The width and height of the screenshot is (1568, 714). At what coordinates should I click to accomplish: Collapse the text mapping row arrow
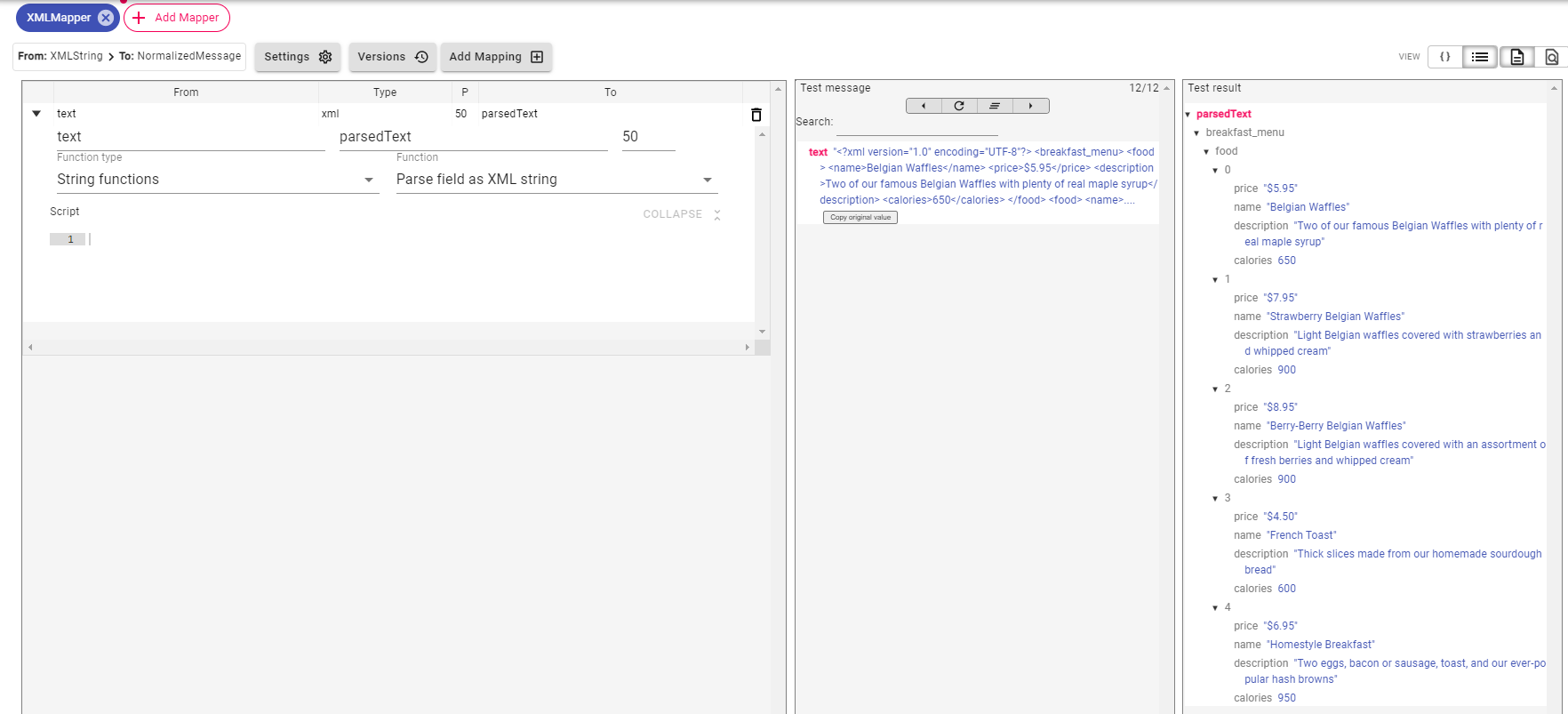(x=36, y=114)
